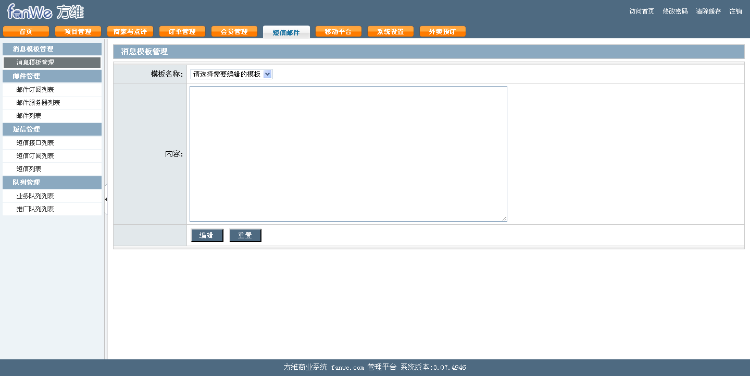Click the 重置 button
This screenshot has width=750, height=376.
pos(245,235)
